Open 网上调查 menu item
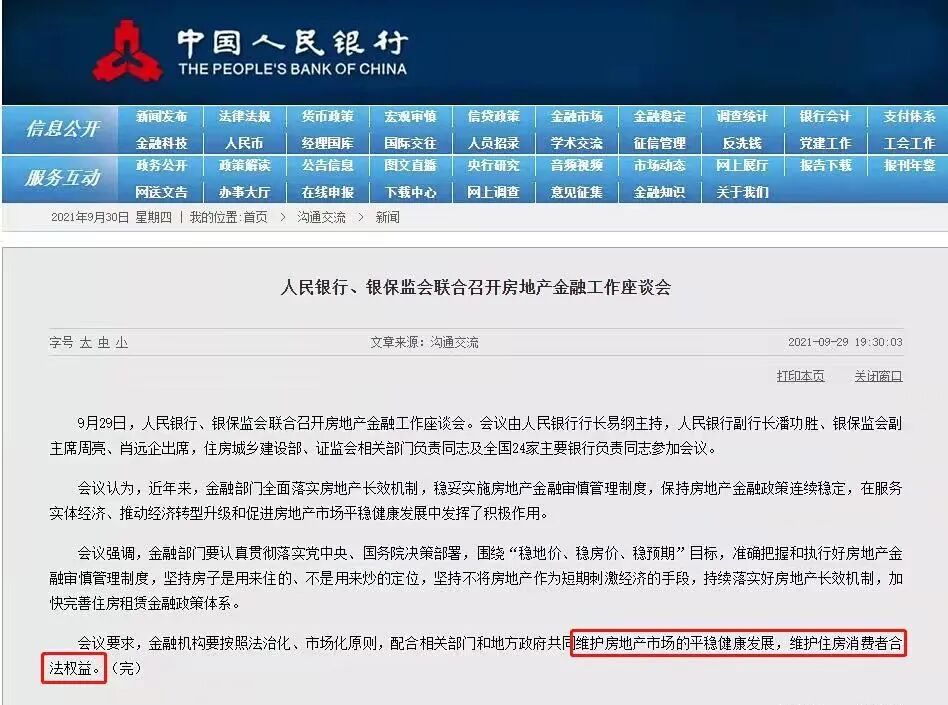The width and height of the screenshot is (948, 705). click(x=493, y=192)
